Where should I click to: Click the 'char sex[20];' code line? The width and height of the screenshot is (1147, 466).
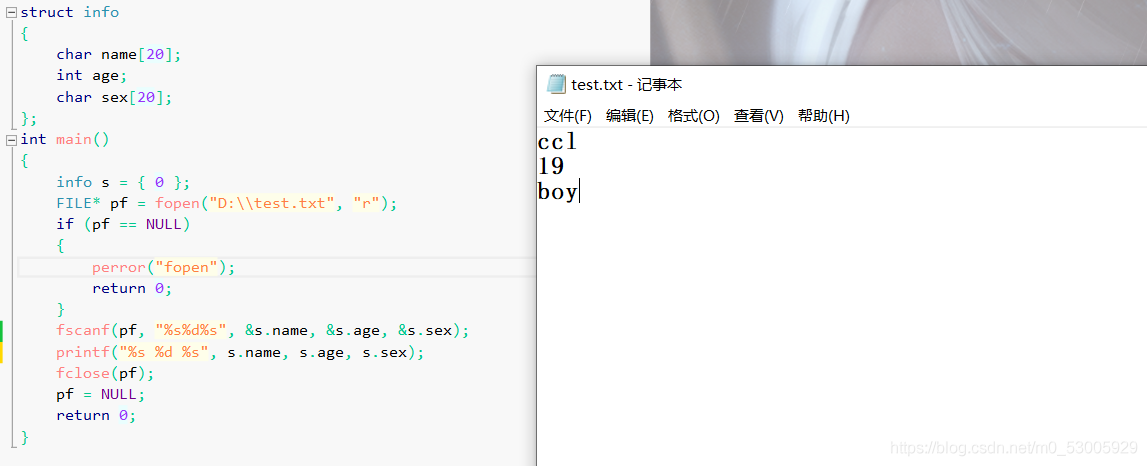(113, 97)
